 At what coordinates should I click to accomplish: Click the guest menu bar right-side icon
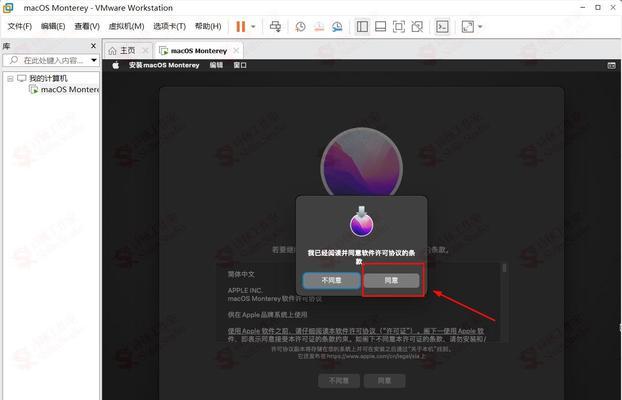point(612,65)
